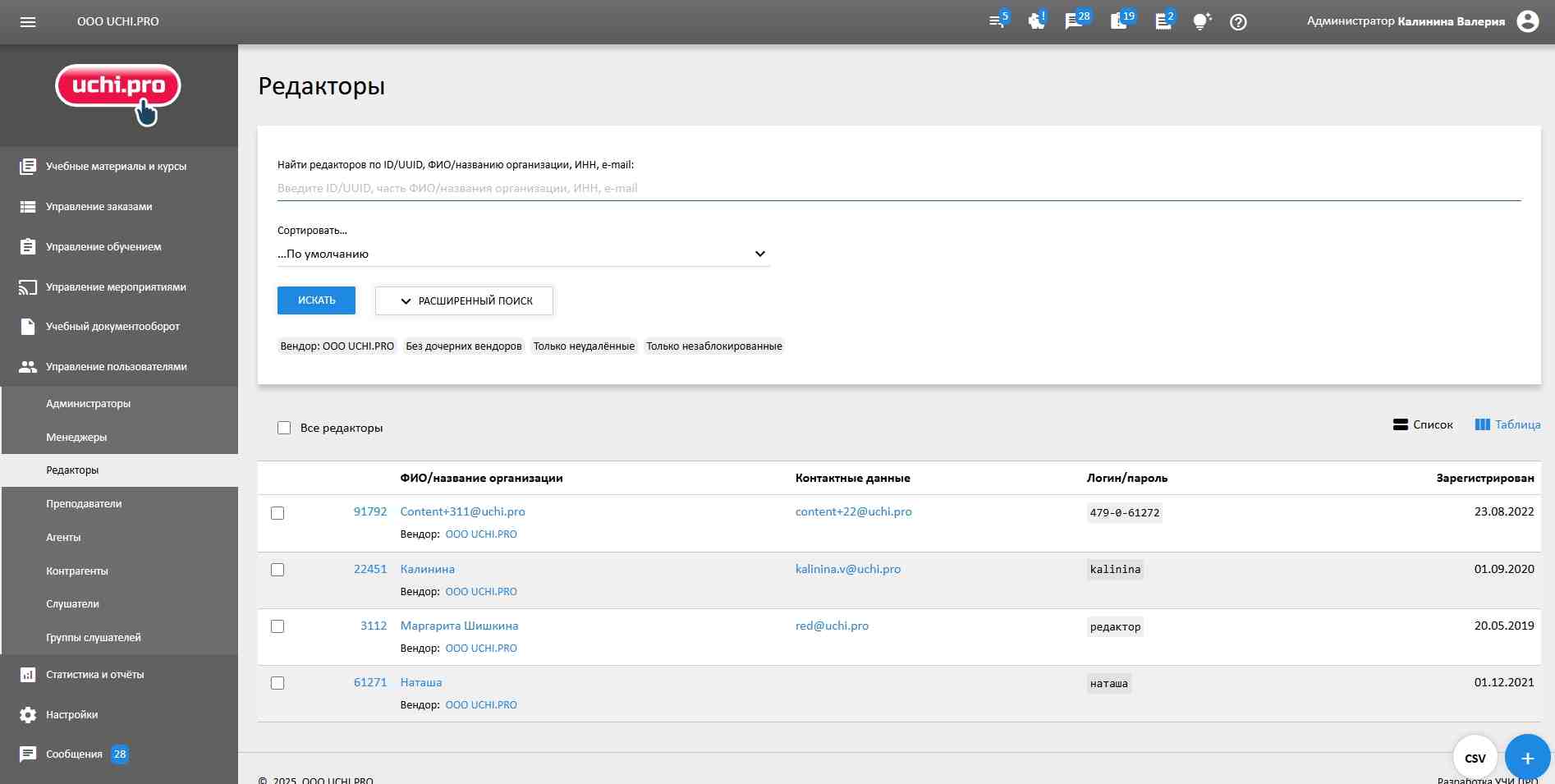Screen dimensions: 1555x784
Task: Select checkbox for editor Наташа
Action: click(278, 683)
